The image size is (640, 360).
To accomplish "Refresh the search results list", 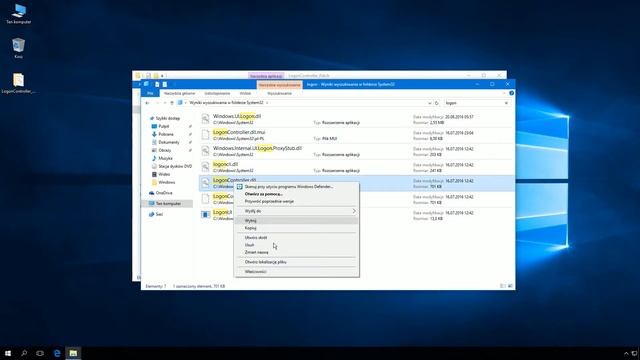I will tap(436, 103).
